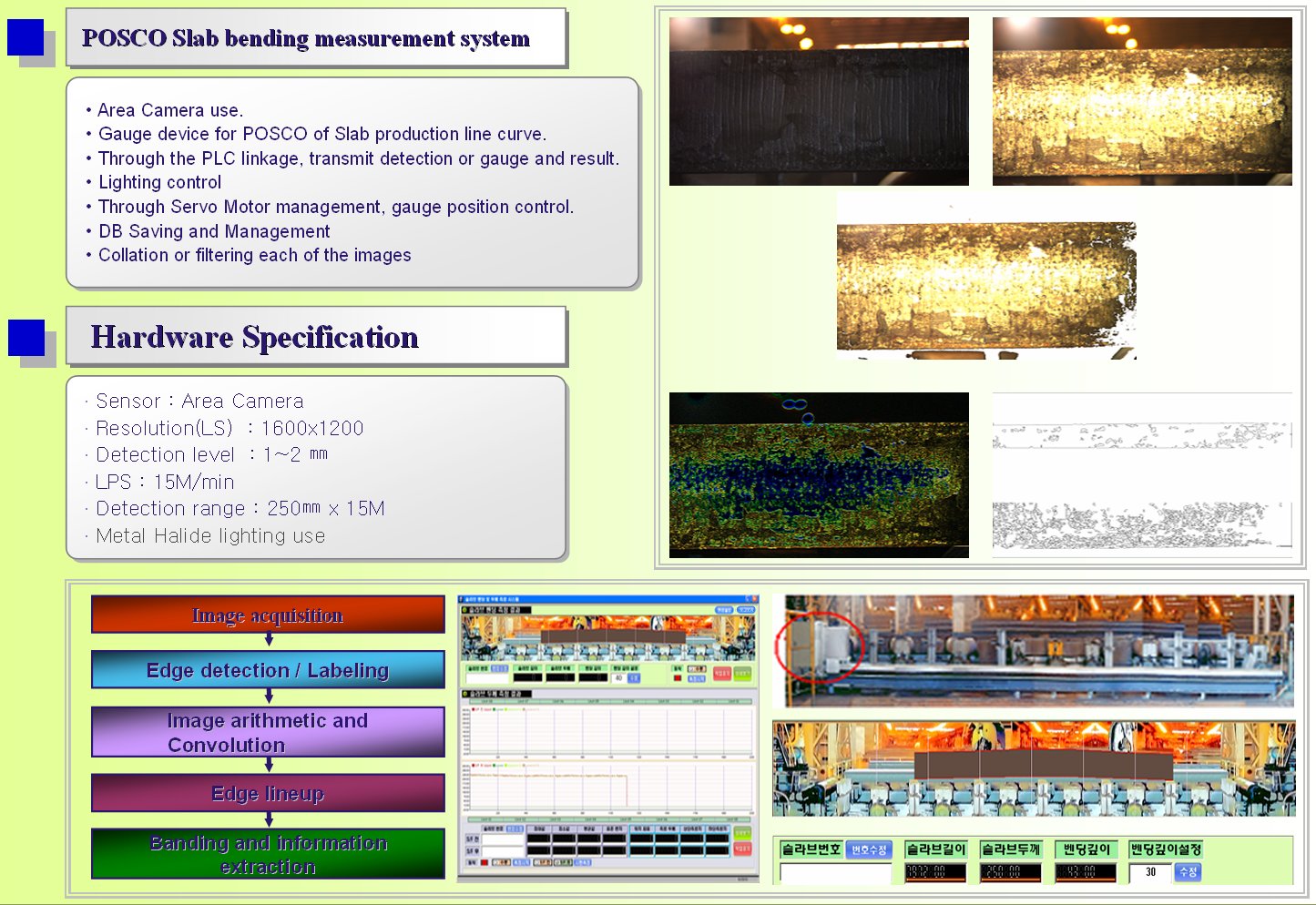Click the small app's field showing 40

pyautogui.click(x=618, y=678)
